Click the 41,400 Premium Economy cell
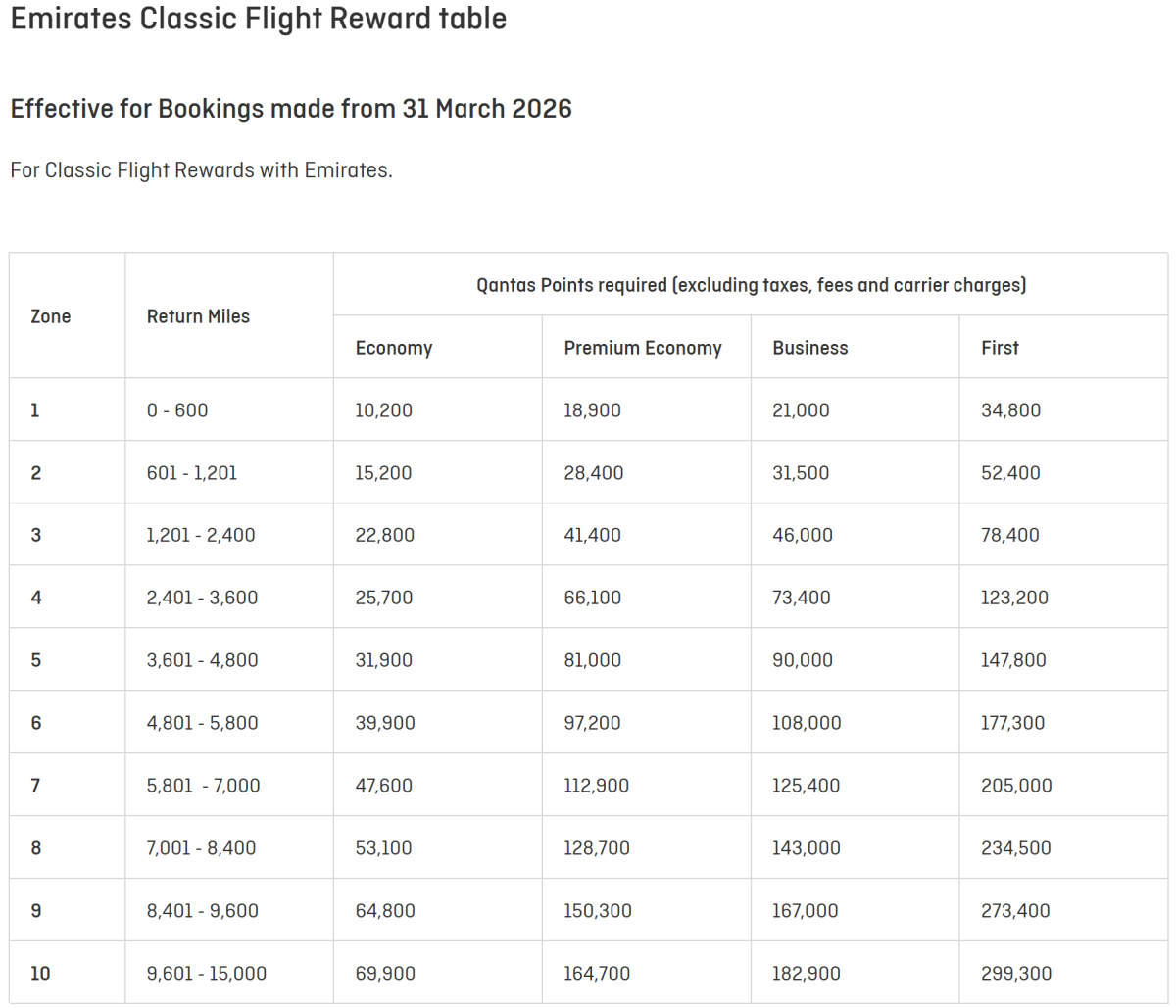 coord(593,535)
